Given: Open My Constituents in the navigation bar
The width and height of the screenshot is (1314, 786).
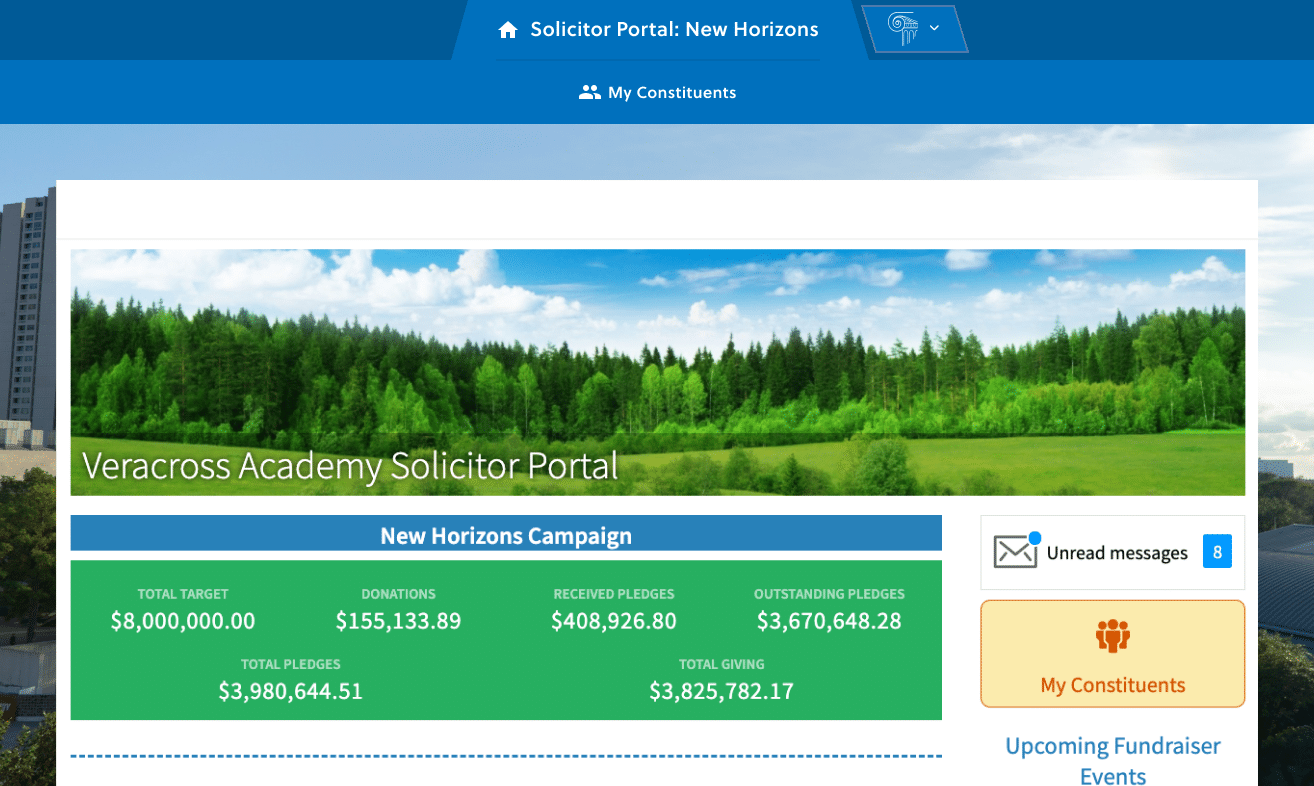Looking at the screenshot, I should pos(658,92).
